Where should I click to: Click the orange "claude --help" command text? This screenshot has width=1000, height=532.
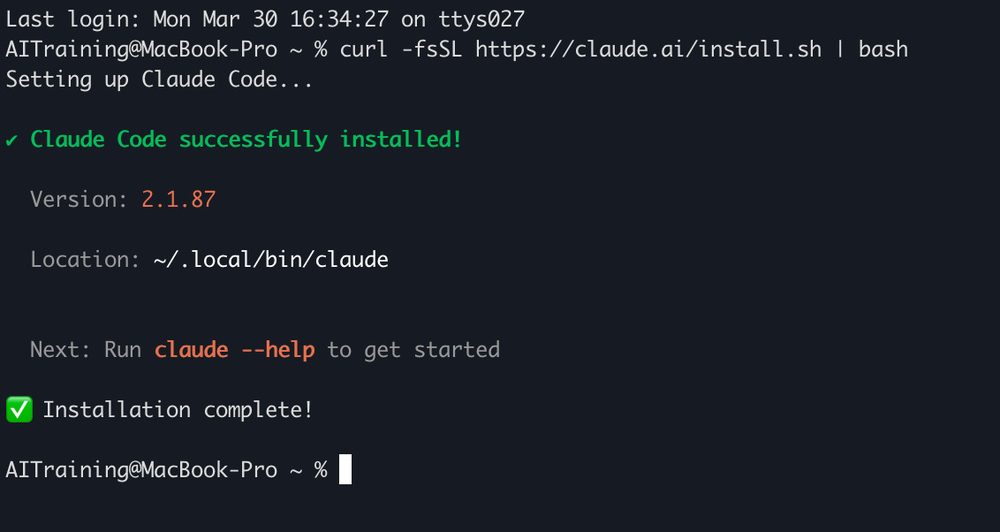point(234,350)
